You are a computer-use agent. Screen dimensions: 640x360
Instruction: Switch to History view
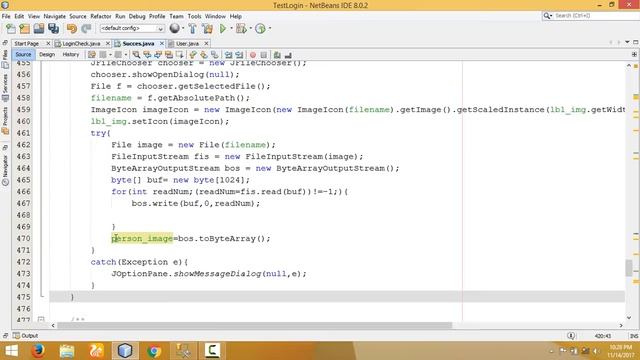(71, 54)
